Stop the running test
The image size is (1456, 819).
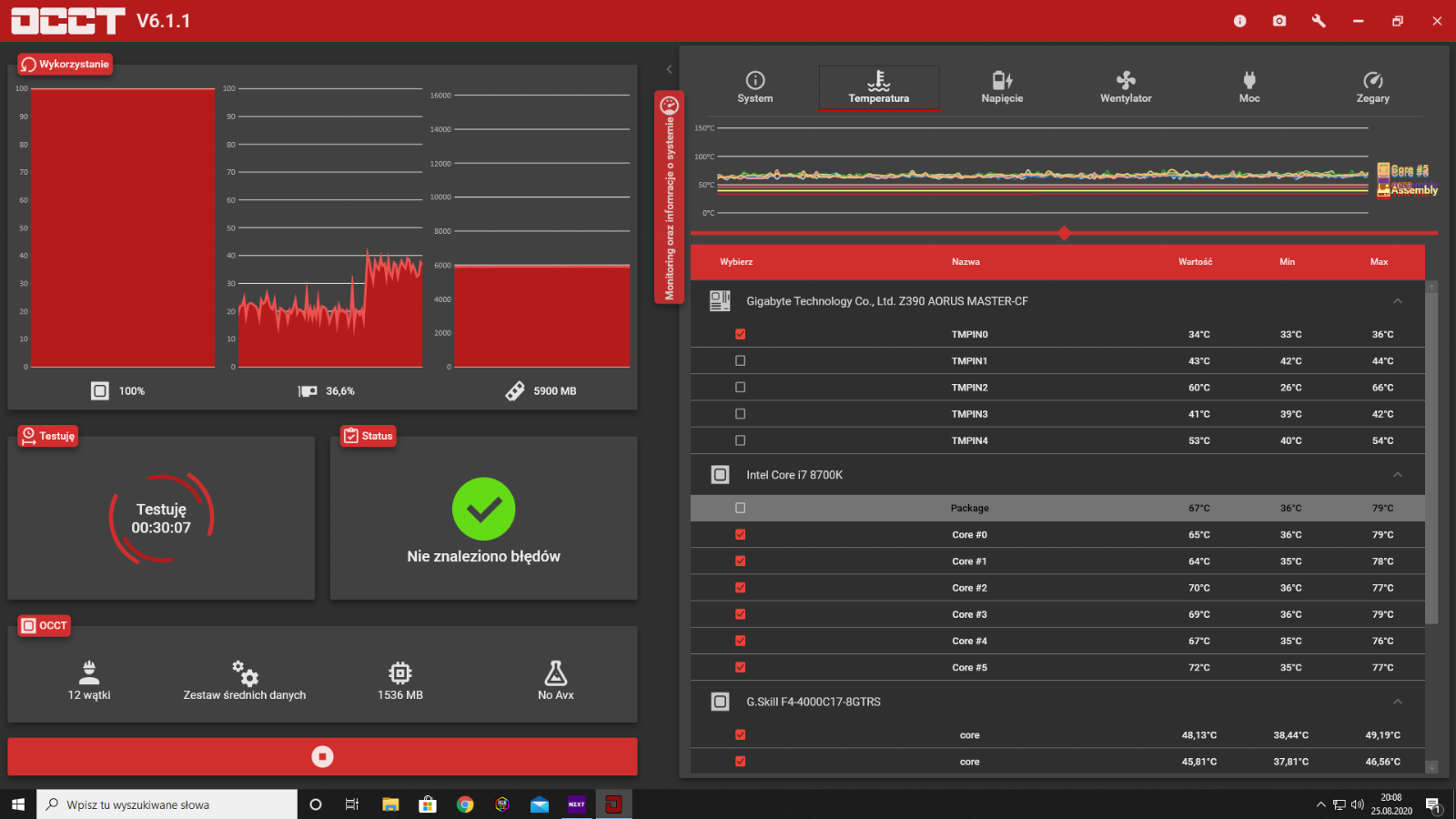(322, 756)
